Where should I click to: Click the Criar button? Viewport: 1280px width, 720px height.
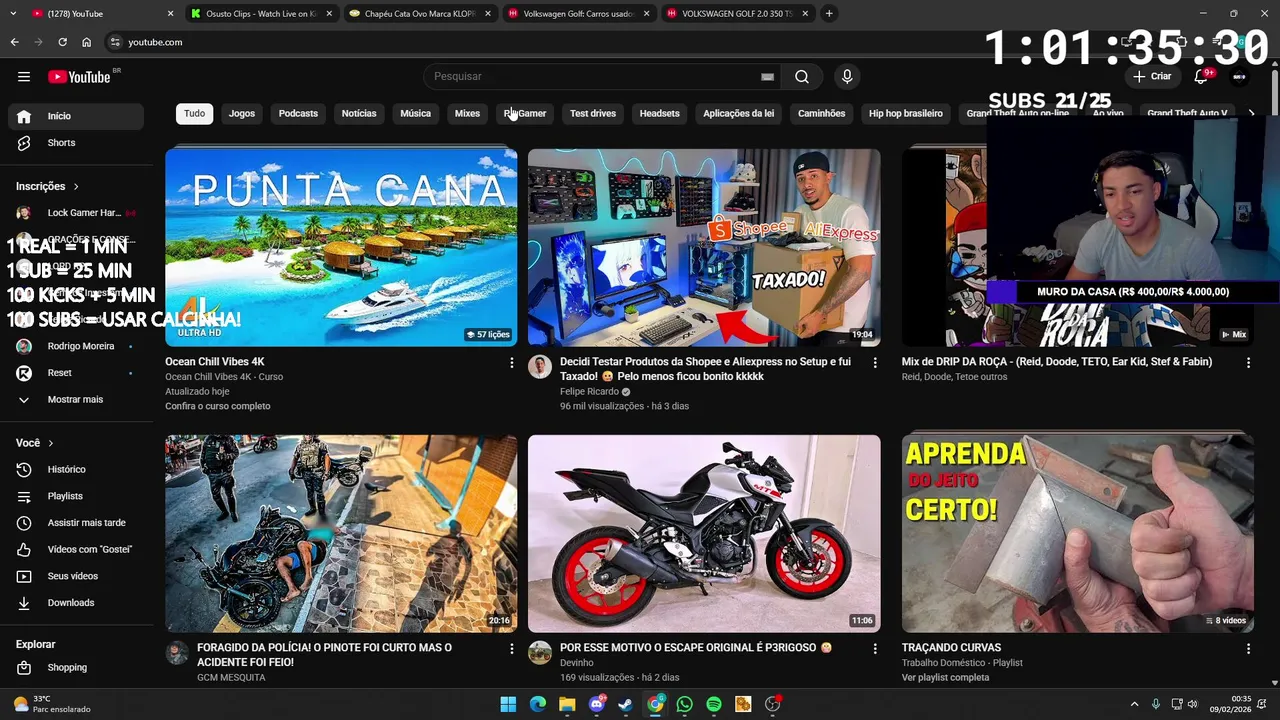pos(1151,77)
